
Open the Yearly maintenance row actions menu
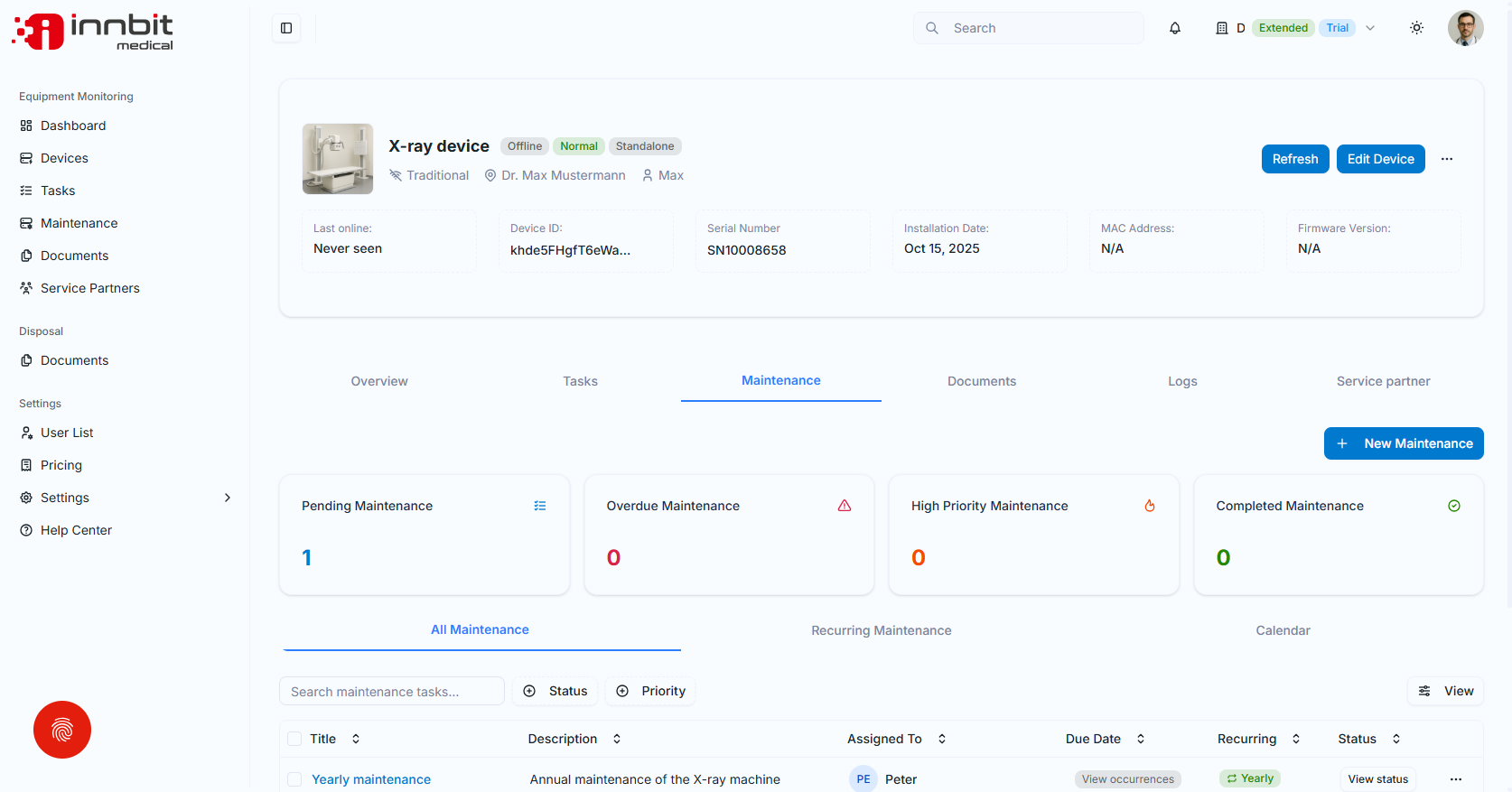1456,779
